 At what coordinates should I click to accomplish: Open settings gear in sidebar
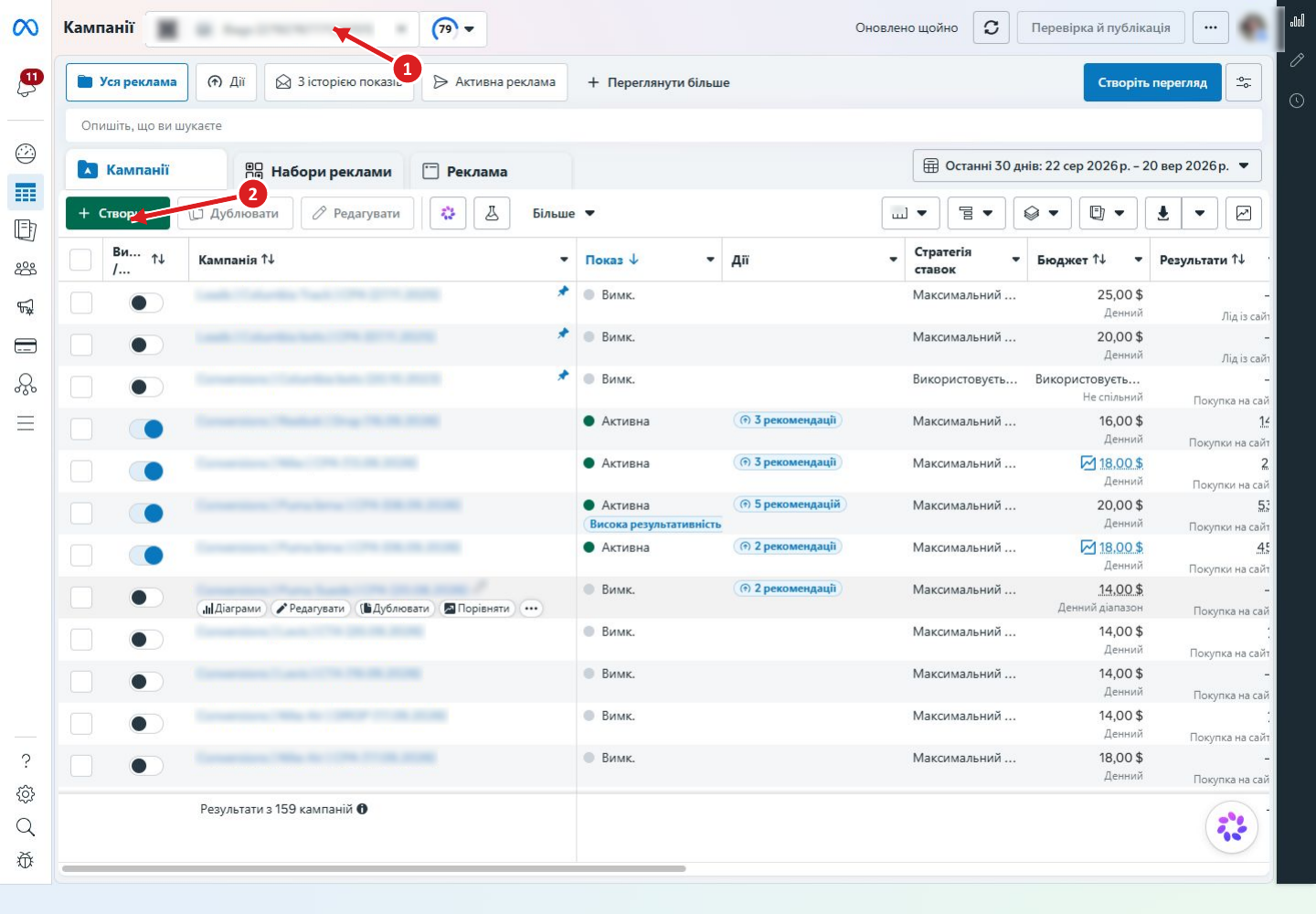pyautogui.click(x=26, y=794)
